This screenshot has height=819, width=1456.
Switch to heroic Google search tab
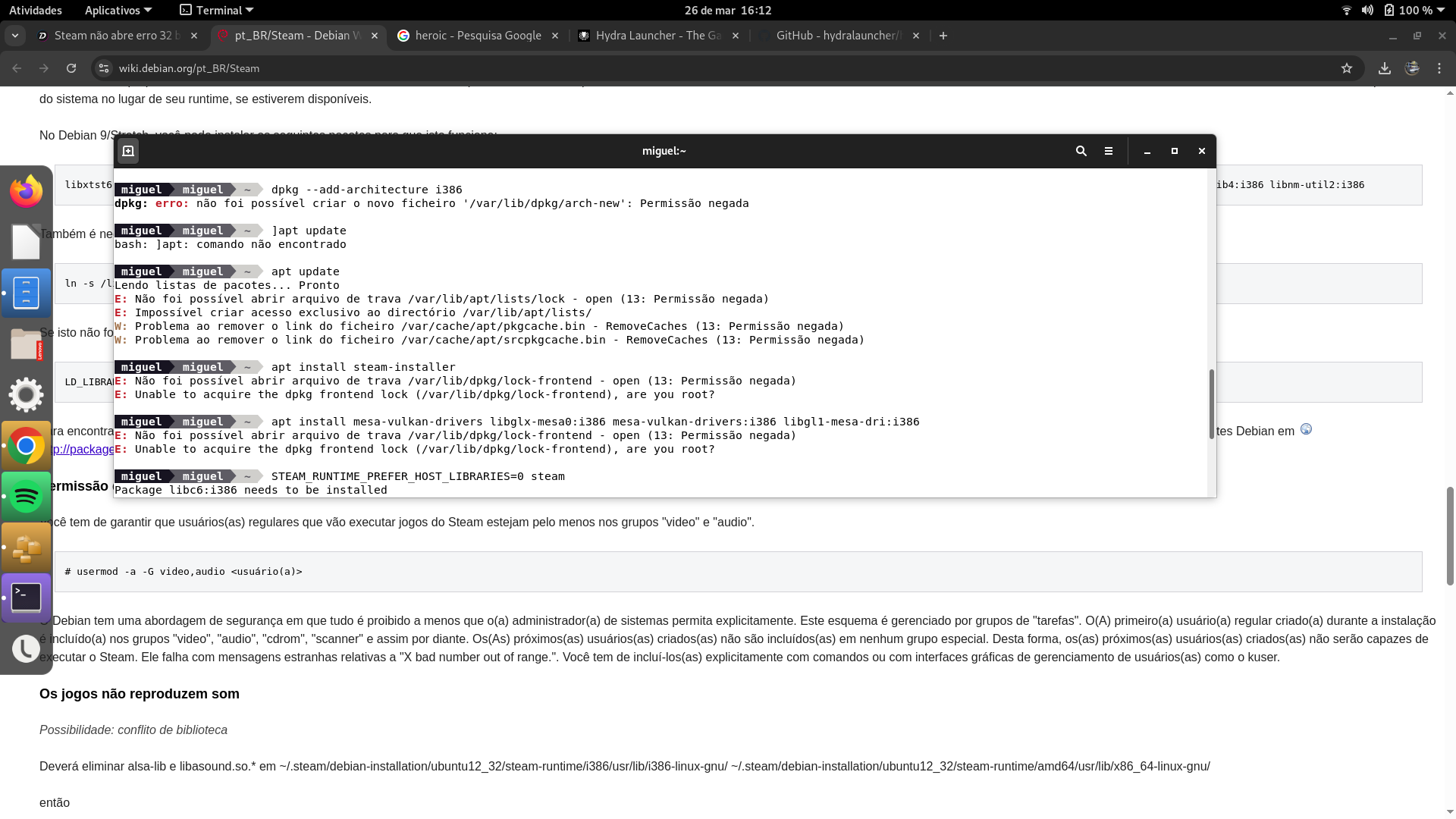[478, 36]
